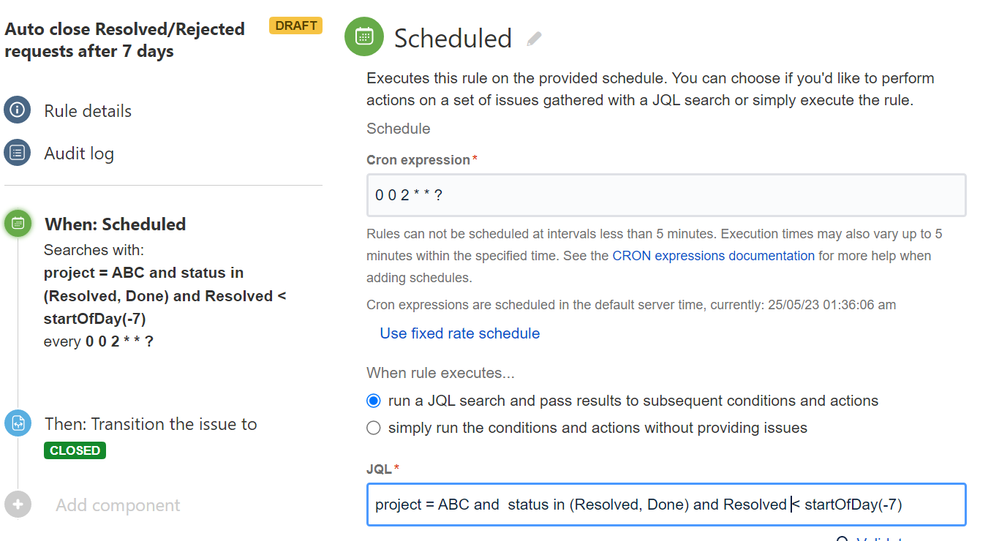Open CRON expressions documentation link
999x541 pixels.
(713, 256)
